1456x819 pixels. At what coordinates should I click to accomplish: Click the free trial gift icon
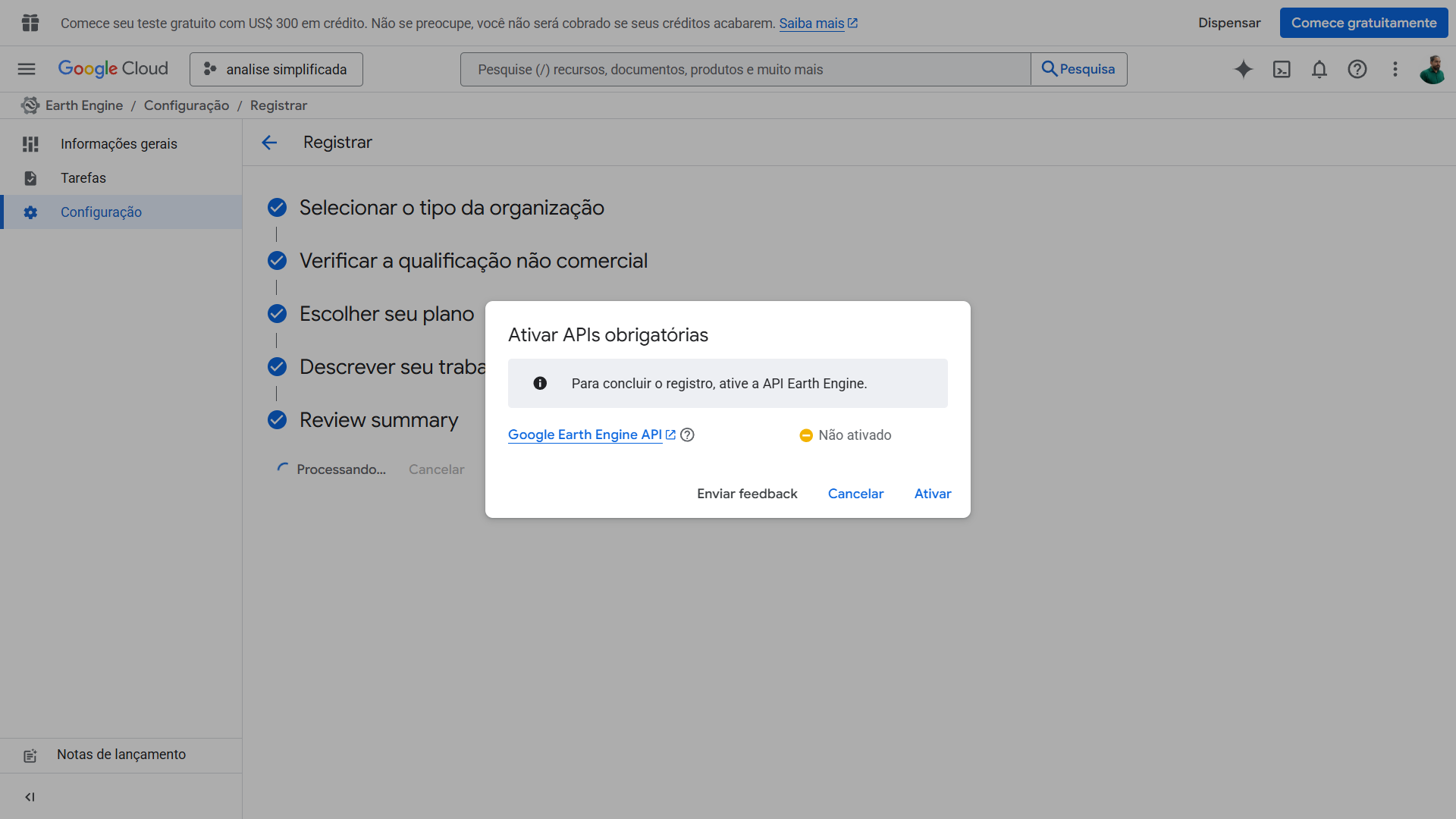pyautogui.click(x=30, y=23)
